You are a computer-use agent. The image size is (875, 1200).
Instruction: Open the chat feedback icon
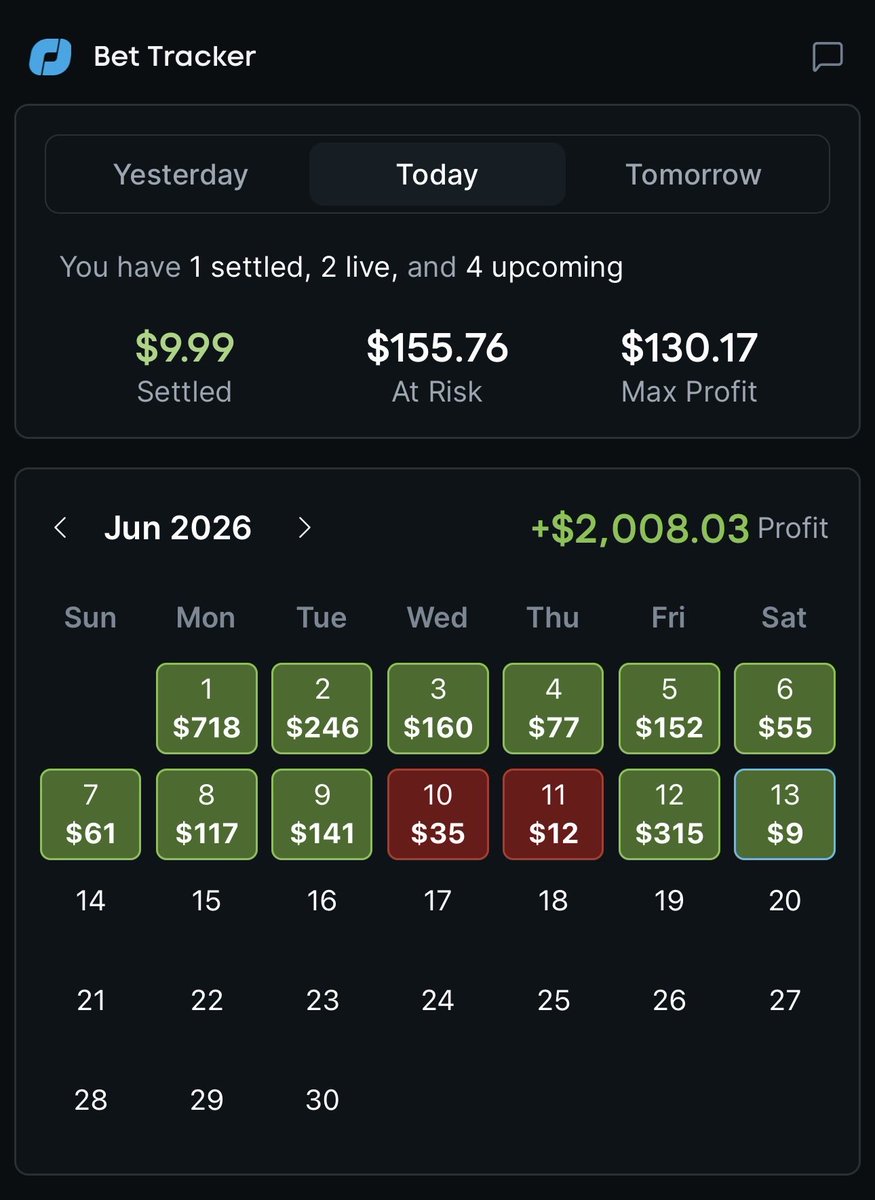coord(827,57)
